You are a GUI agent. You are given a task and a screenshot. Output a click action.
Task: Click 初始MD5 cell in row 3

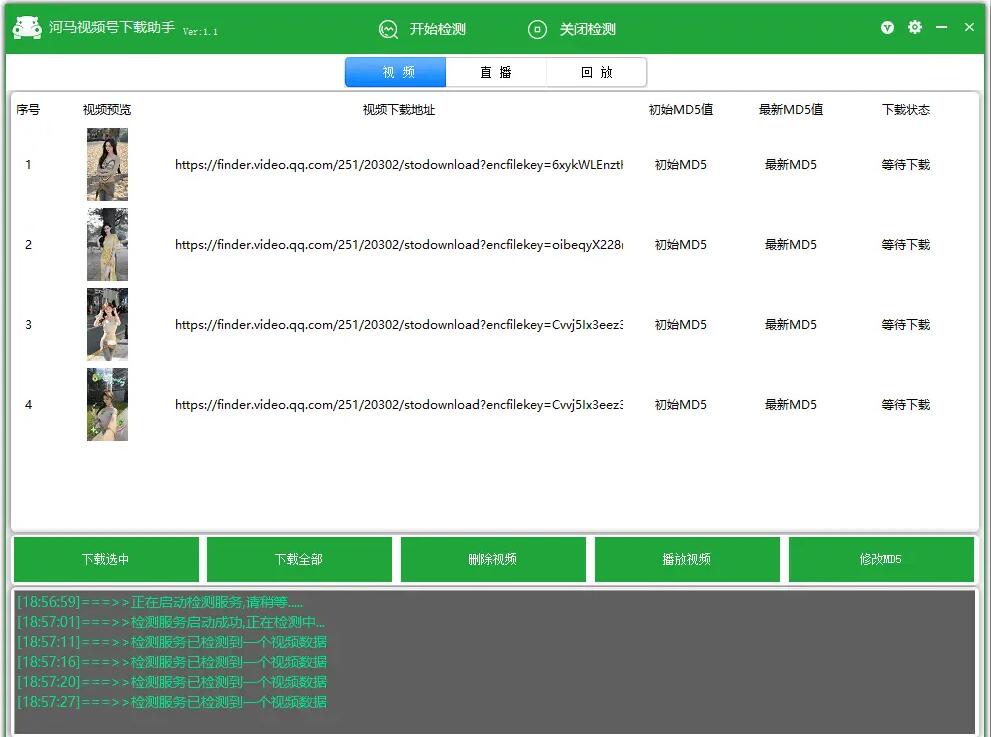pyautogui.click(x=681, y=325)
